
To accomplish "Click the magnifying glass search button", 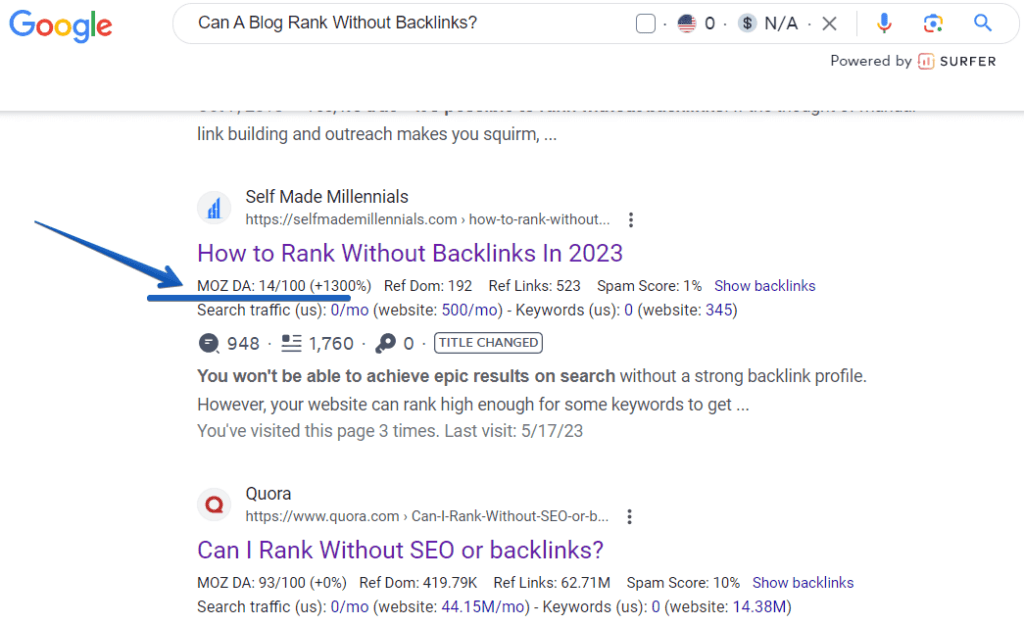I will [983, 23].
